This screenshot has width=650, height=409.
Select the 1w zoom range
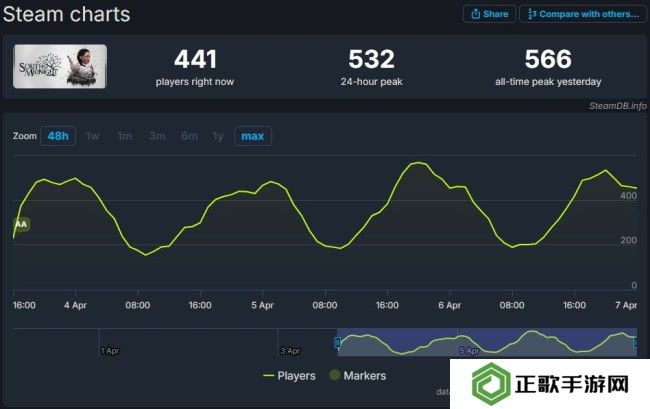[x=92, y=136]
